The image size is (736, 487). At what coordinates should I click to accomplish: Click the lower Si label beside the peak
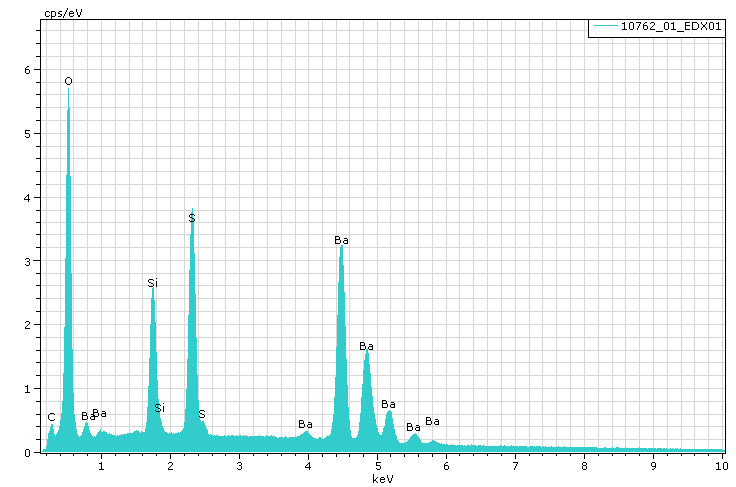tap(159, 408)
